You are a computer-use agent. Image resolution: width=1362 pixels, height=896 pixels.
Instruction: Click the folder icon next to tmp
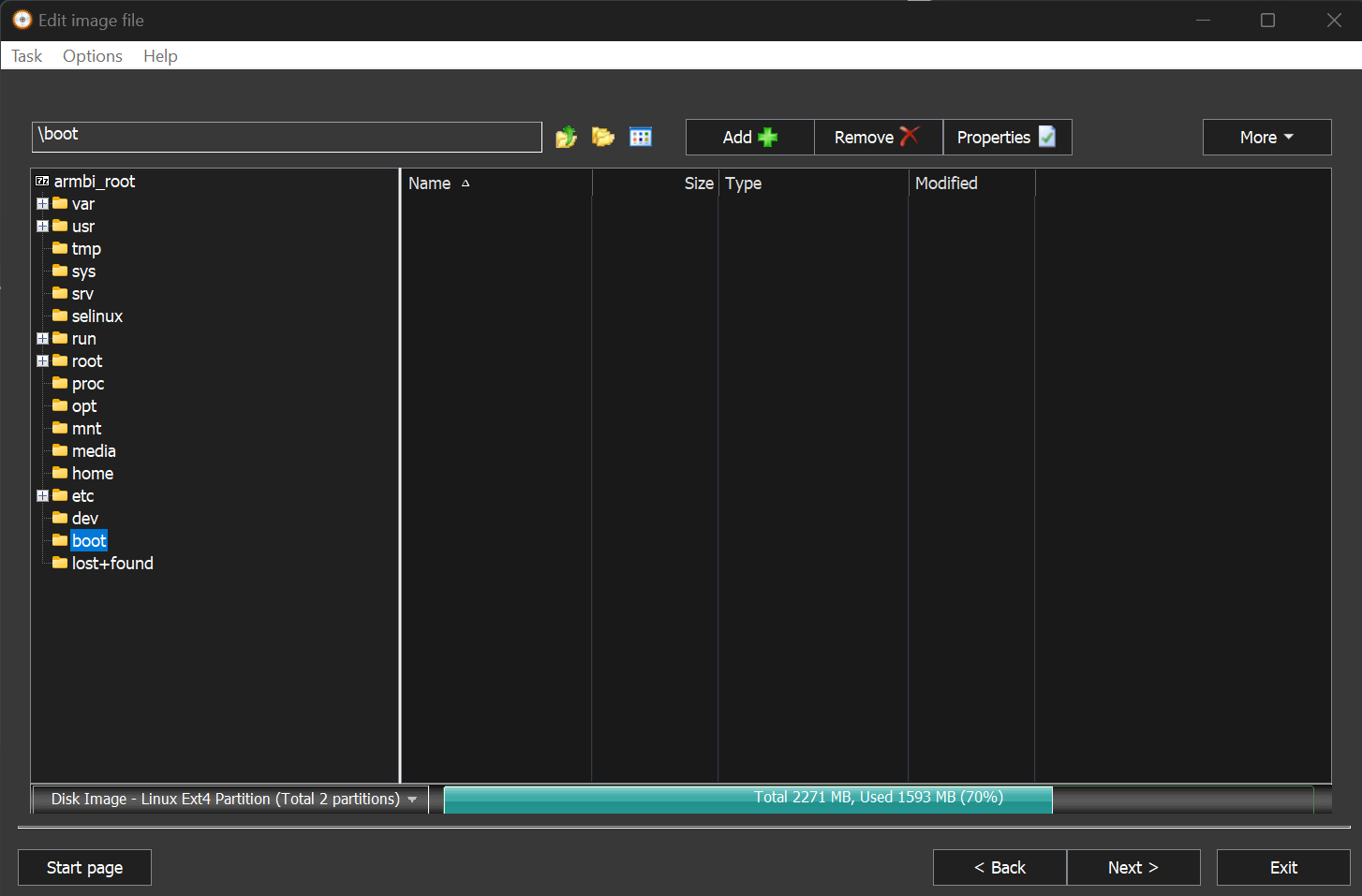[x=60, y=248]
